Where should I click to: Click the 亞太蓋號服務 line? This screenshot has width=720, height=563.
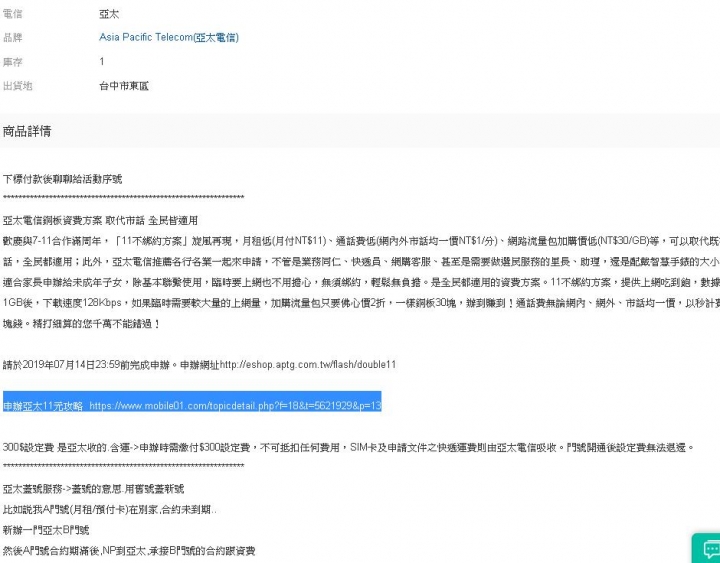tap(93, 489)
